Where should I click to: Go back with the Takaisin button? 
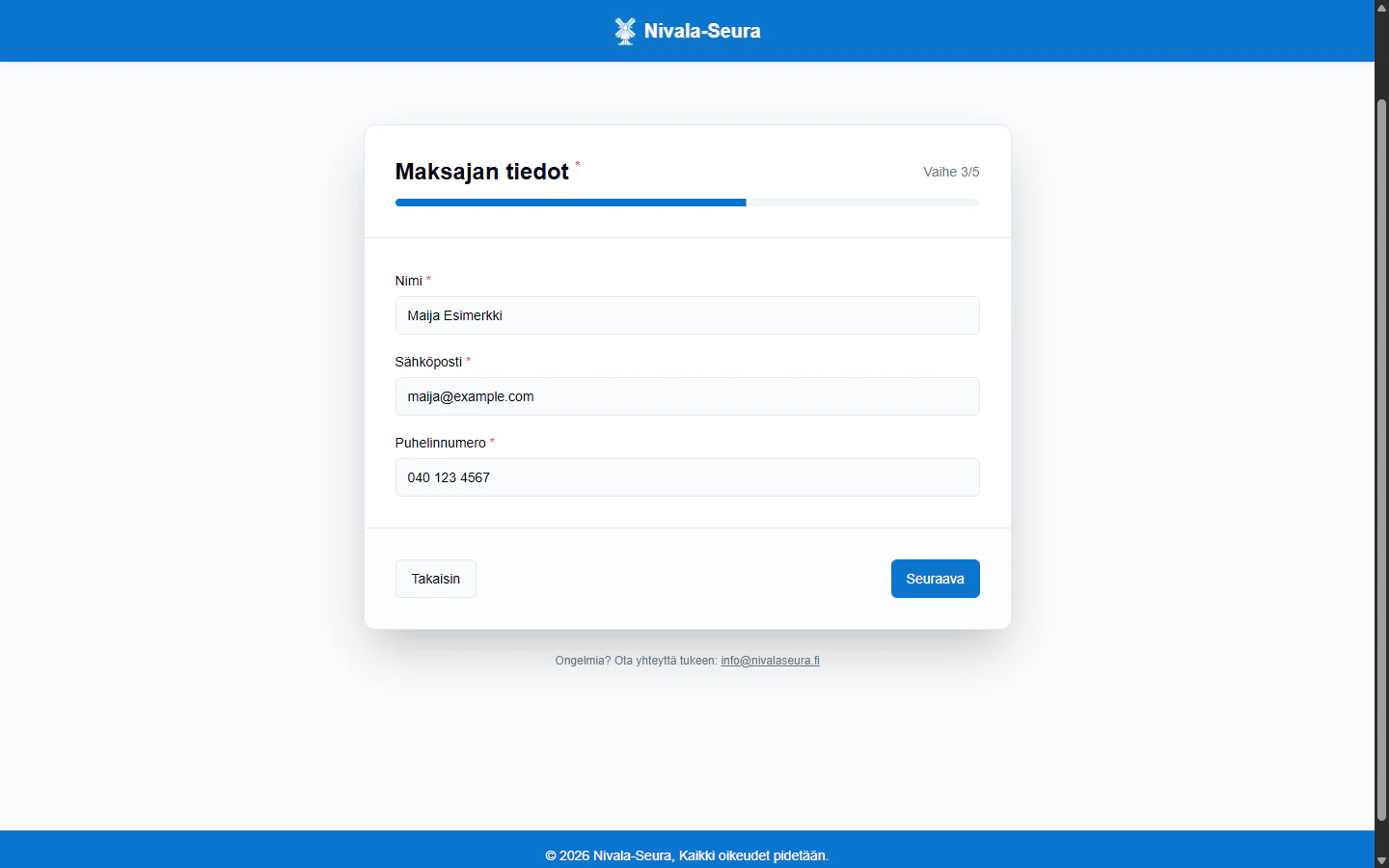click(x=436, y=579)
